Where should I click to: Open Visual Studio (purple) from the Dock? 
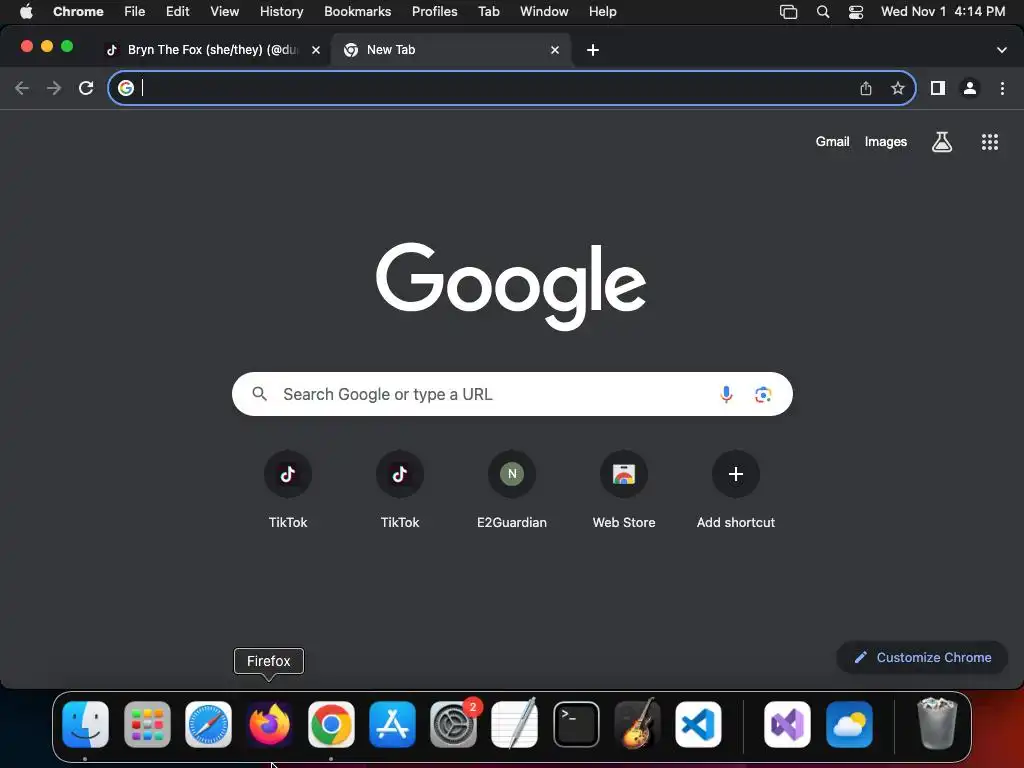[x=788, y=724]
